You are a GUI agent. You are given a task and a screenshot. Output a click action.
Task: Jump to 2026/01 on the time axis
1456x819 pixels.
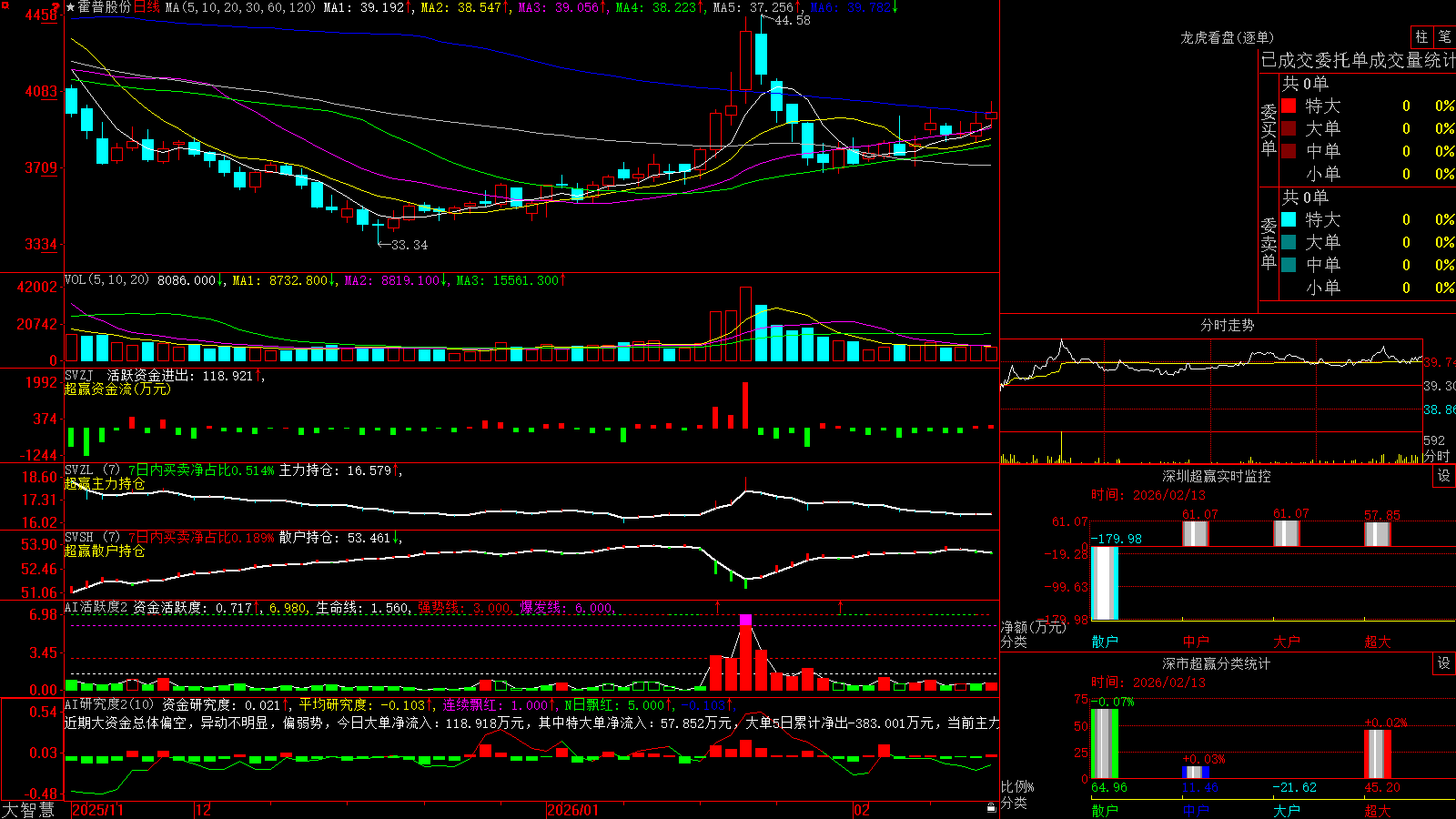(572, 810)
